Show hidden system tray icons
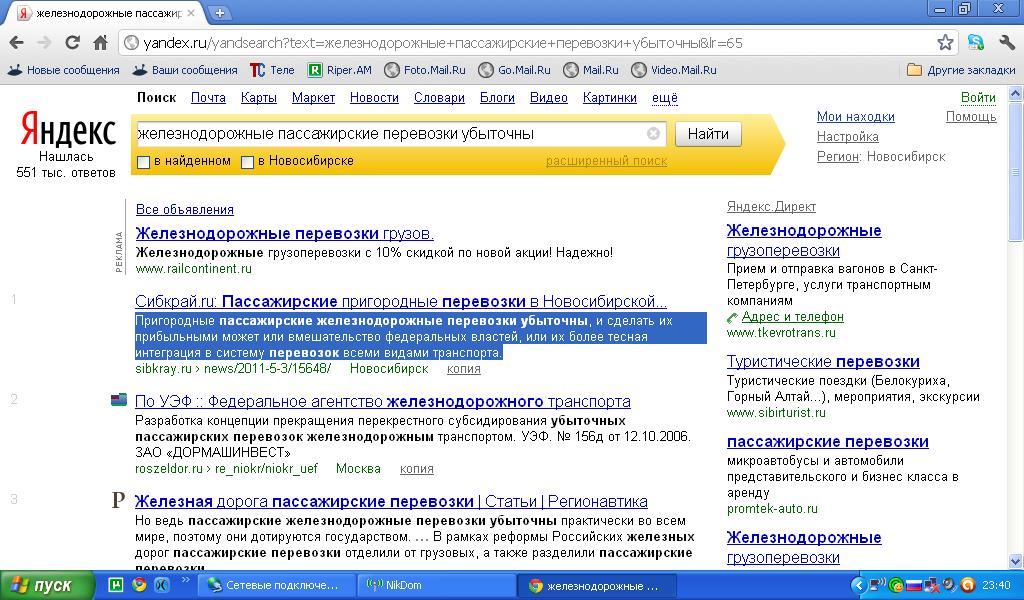 [x=859, y=586]
